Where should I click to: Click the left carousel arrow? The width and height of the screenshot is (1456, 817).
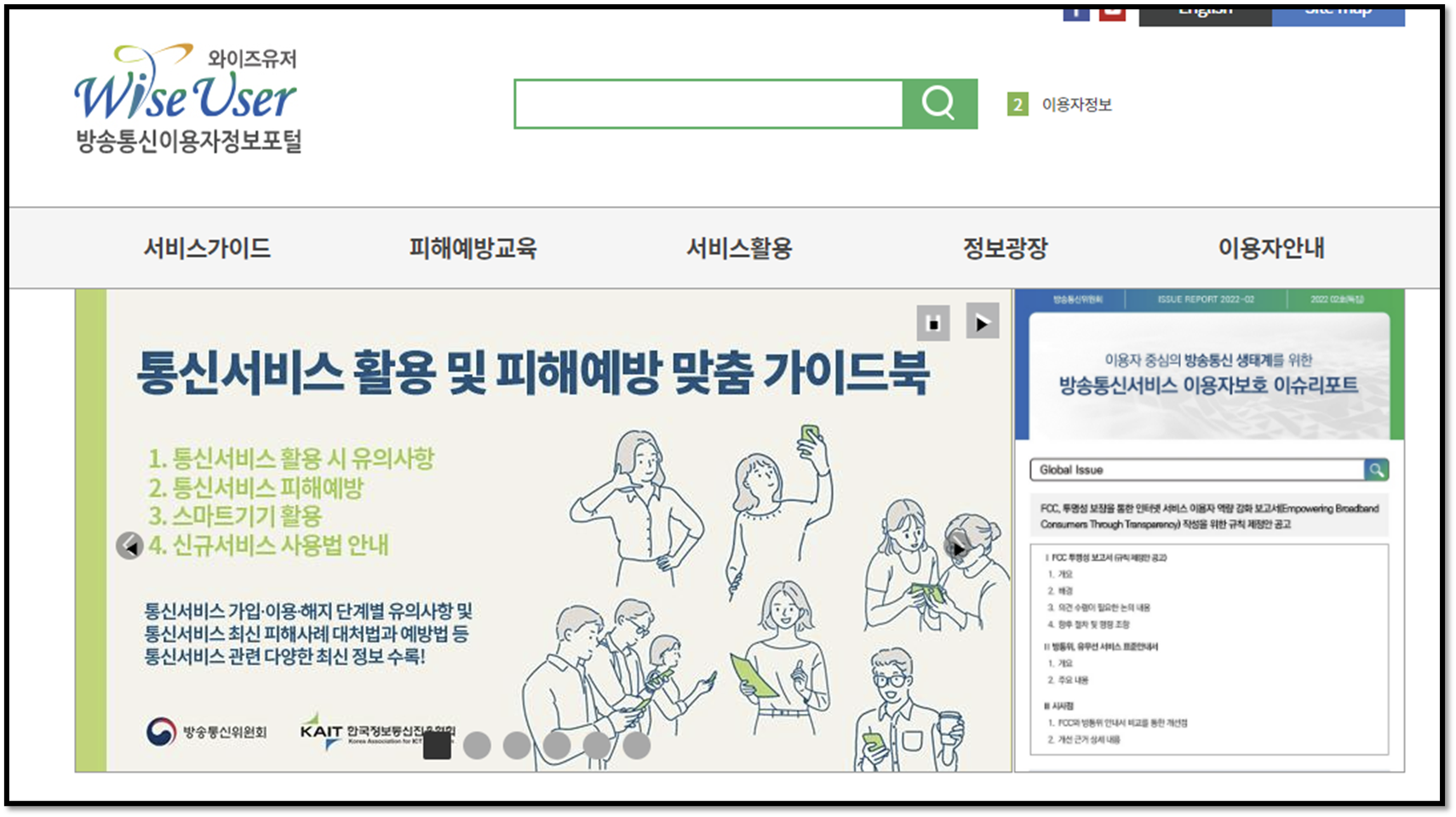coord(129,546)
